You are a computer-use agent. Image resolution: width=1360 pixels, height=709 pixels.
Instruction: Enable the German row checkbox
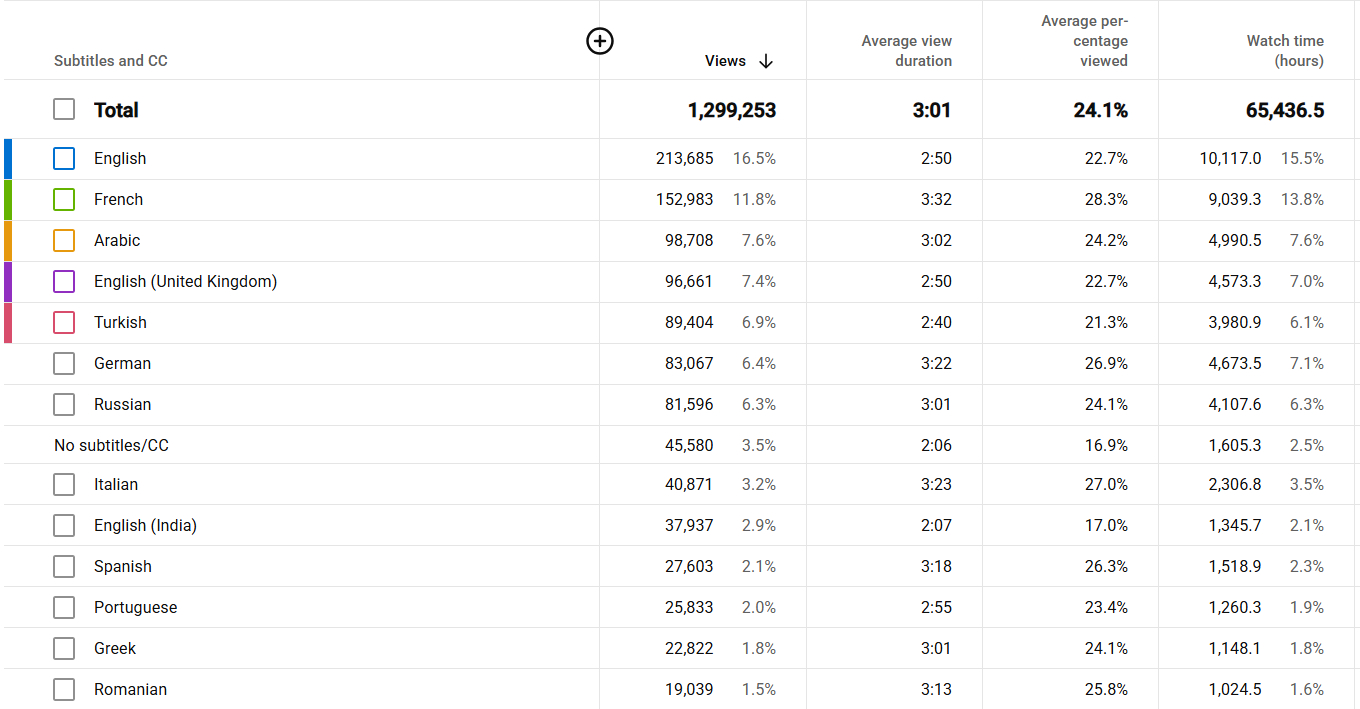[x=64, y=363]
